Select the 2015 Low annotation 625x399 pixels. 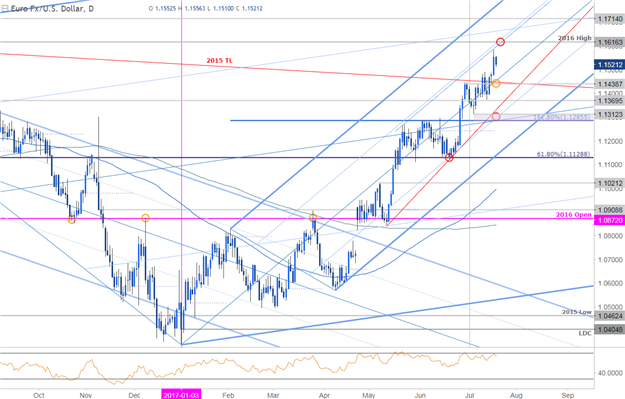click(x=577, y=312)
